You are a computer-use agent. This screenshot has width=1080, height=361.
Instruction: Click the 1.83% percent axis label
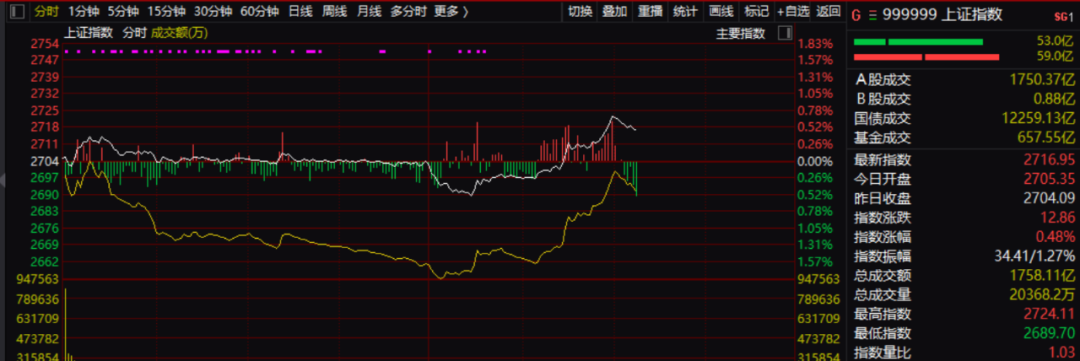815,43
